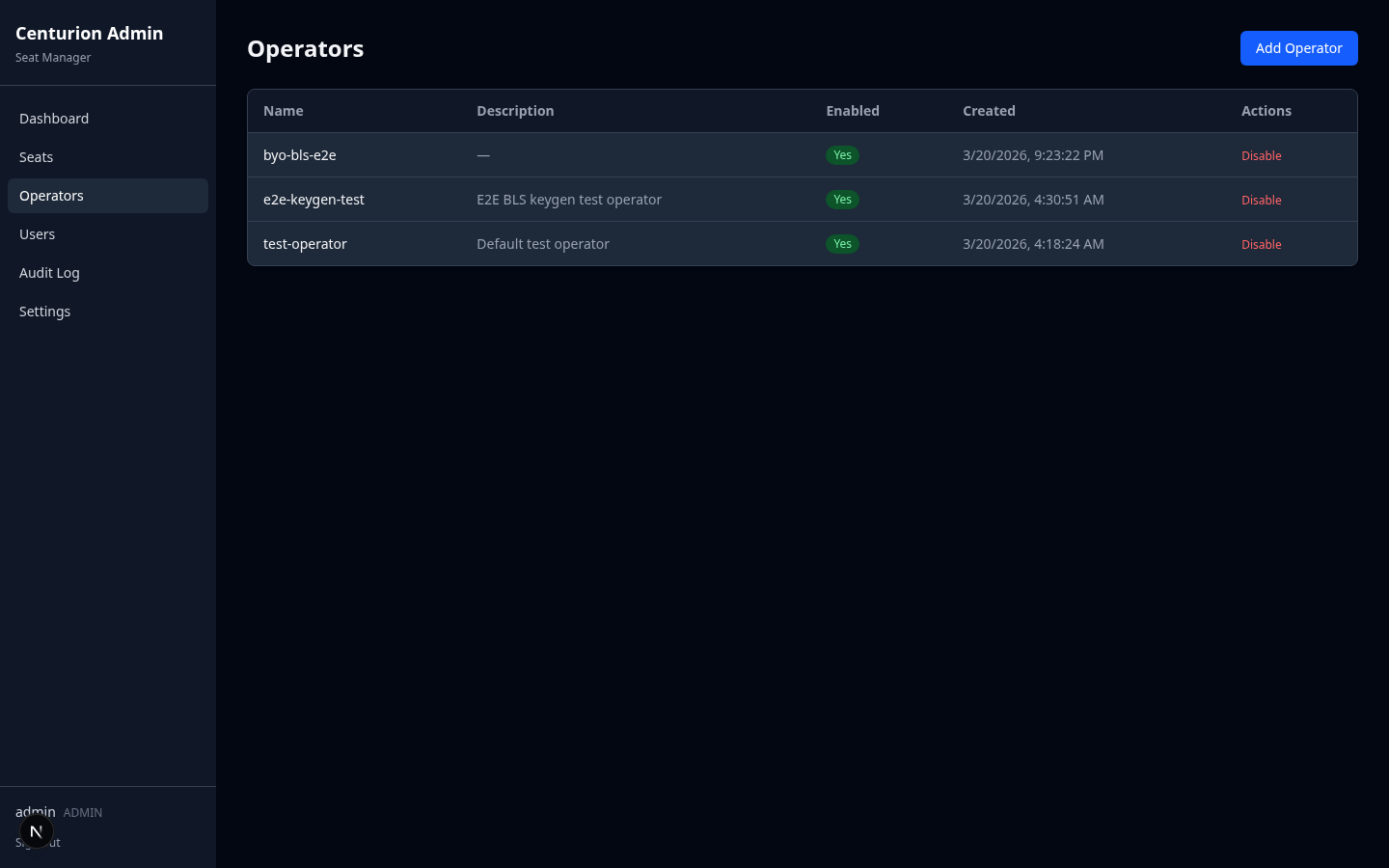Open the Audit Log section
Screen dimensions: 1389x868
click(x=49, y=272)
